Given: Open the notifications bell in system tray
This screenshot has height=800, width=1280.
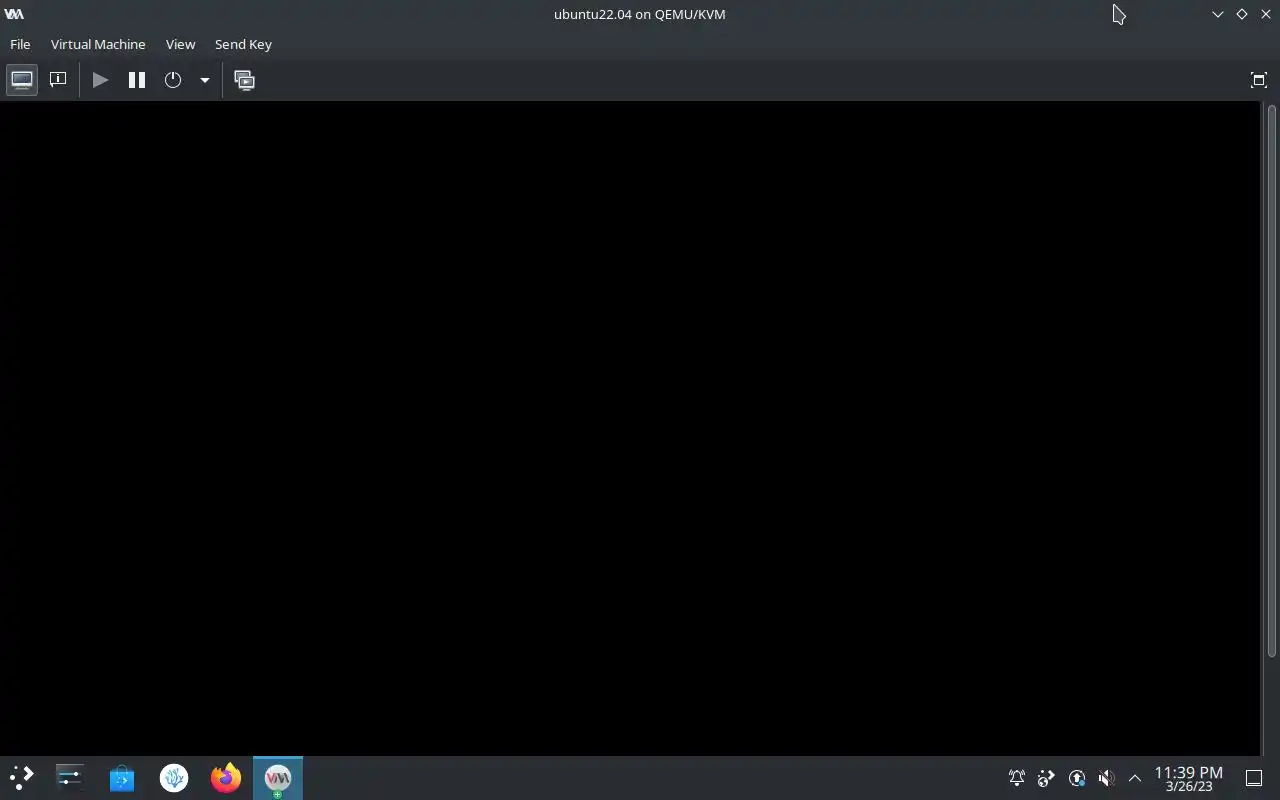Looking at the screenshot, I should [x=1017, y=778].
